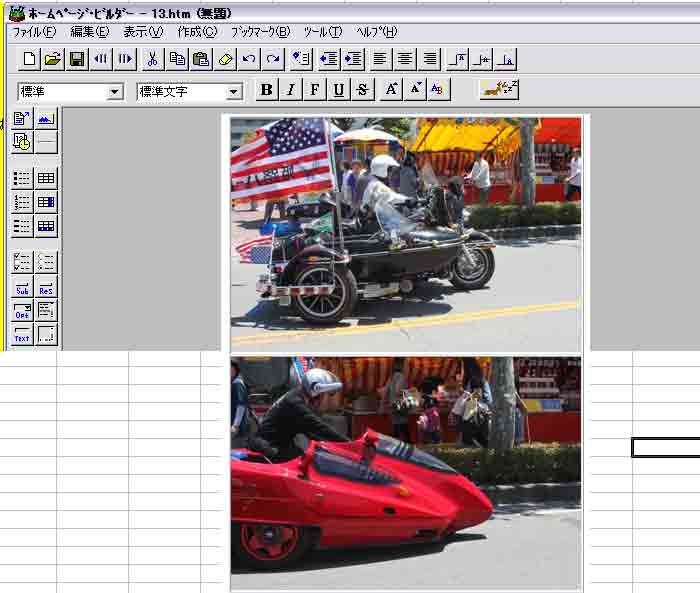Toggle Bold formatting
Viewport: 700px width, 593px height.
point(266,90)
